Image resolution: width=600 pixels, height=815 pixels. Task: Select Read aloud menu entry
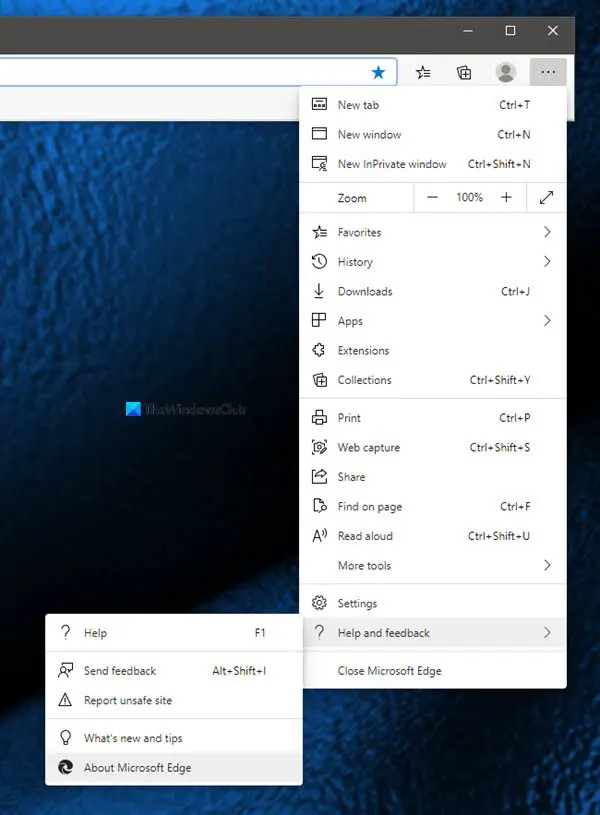[x=433, y=536]
